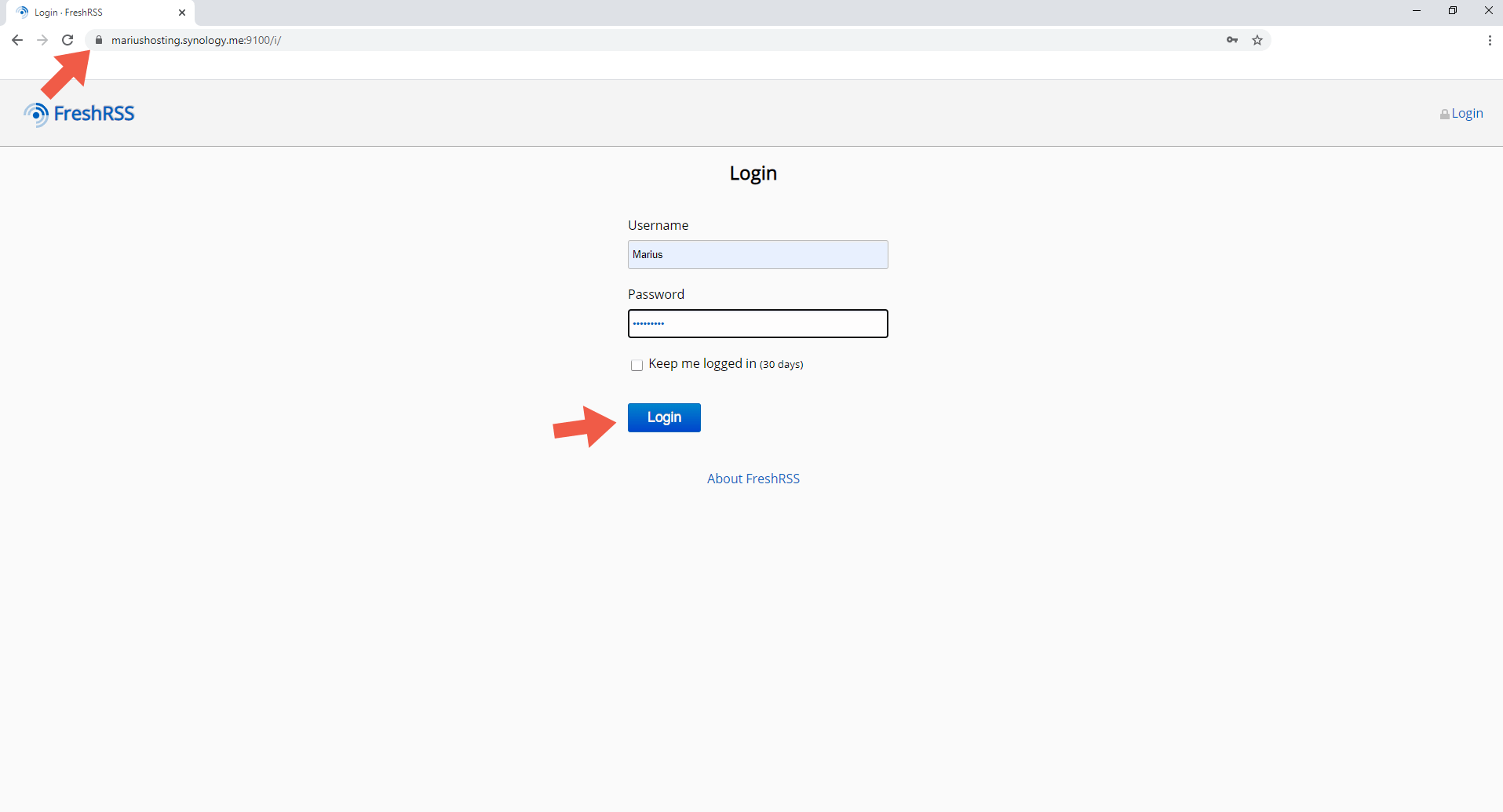1503x812 pixels.
Task: Click the Login link in header
Action: pyautogui.click(x=1461, y=114)
